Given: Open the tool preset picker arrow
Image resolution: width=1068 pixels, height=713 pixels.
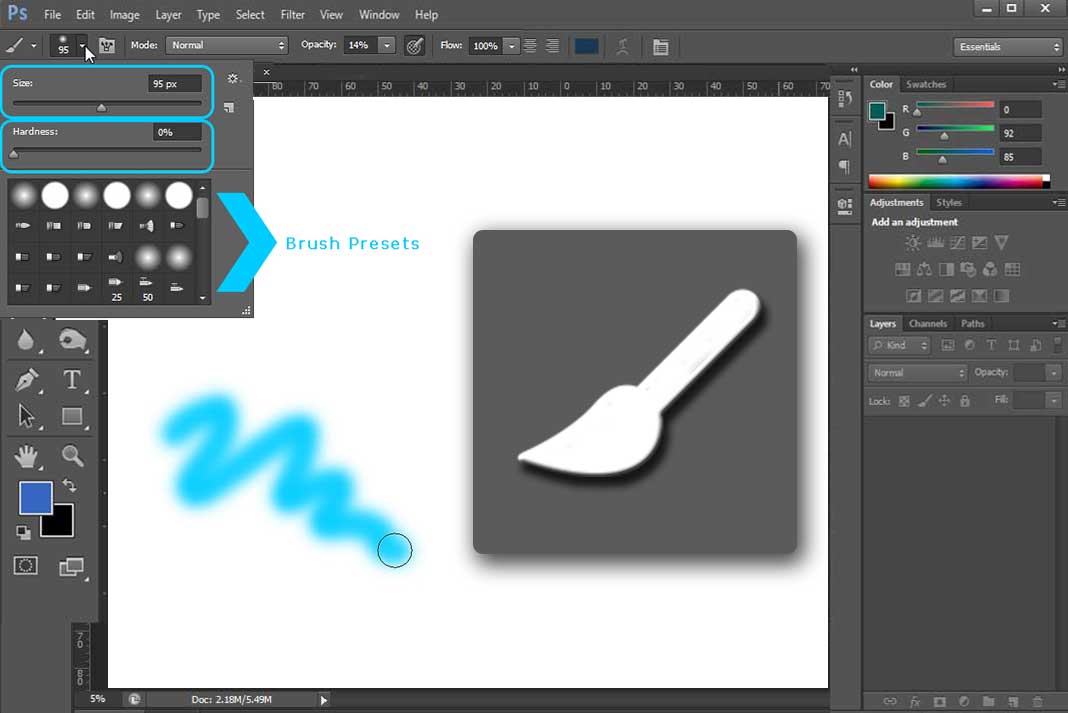Looking at the screenshot, I should 33,46.
